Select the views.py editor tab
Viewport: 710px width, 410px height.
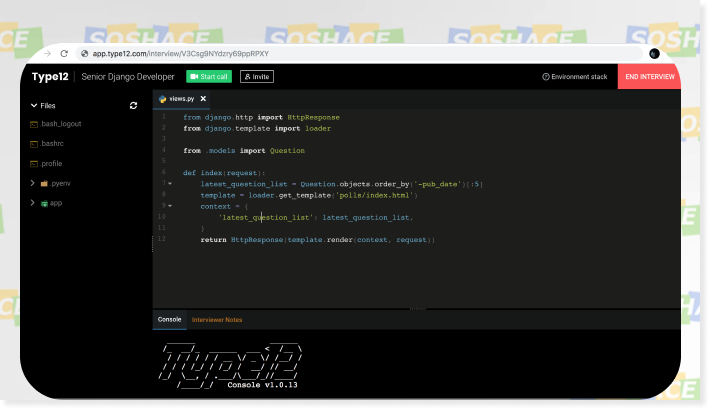pos(181,98)
